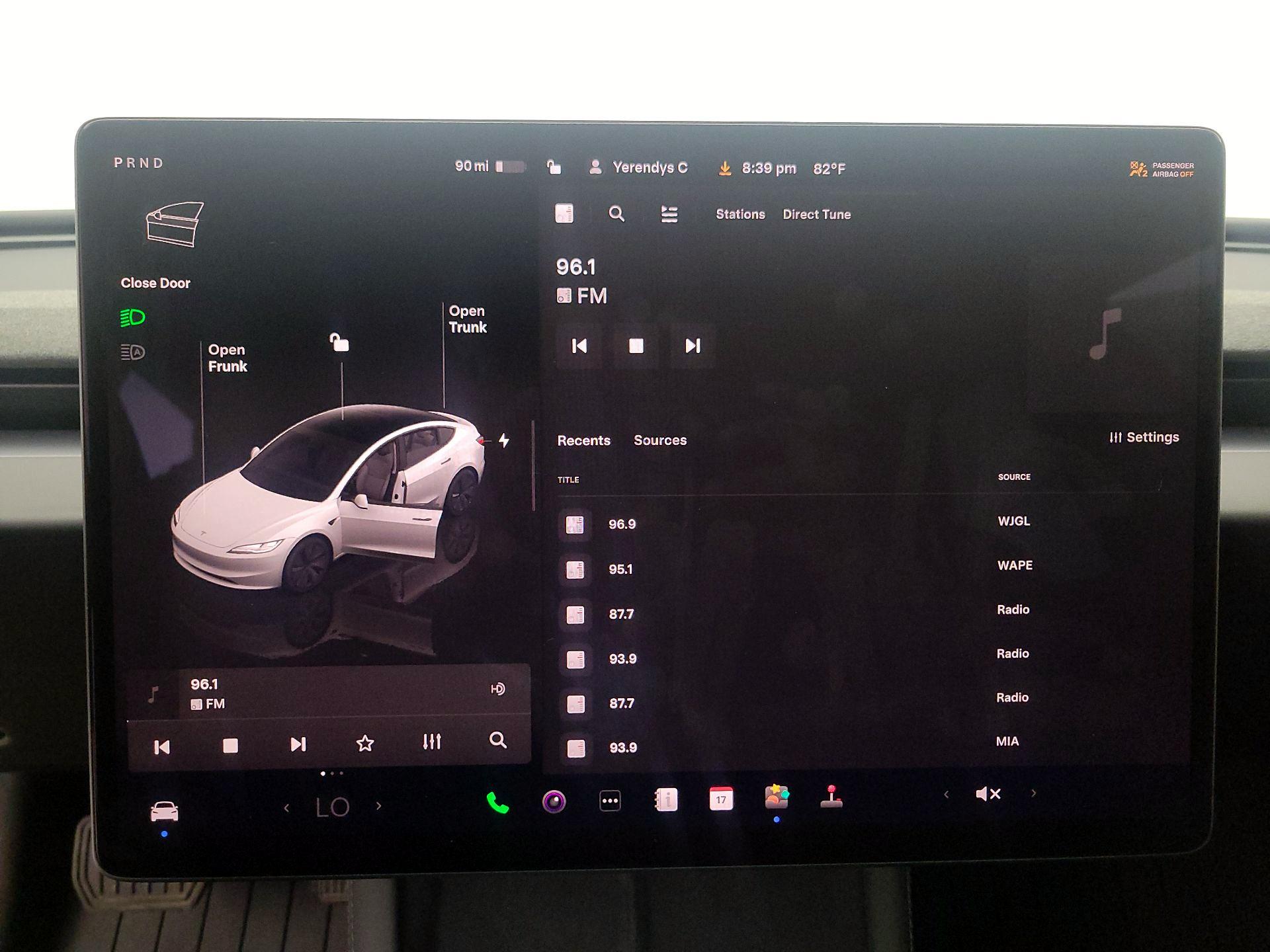Stop playback in main player
1270x952 pixels.
coord(636,346)
